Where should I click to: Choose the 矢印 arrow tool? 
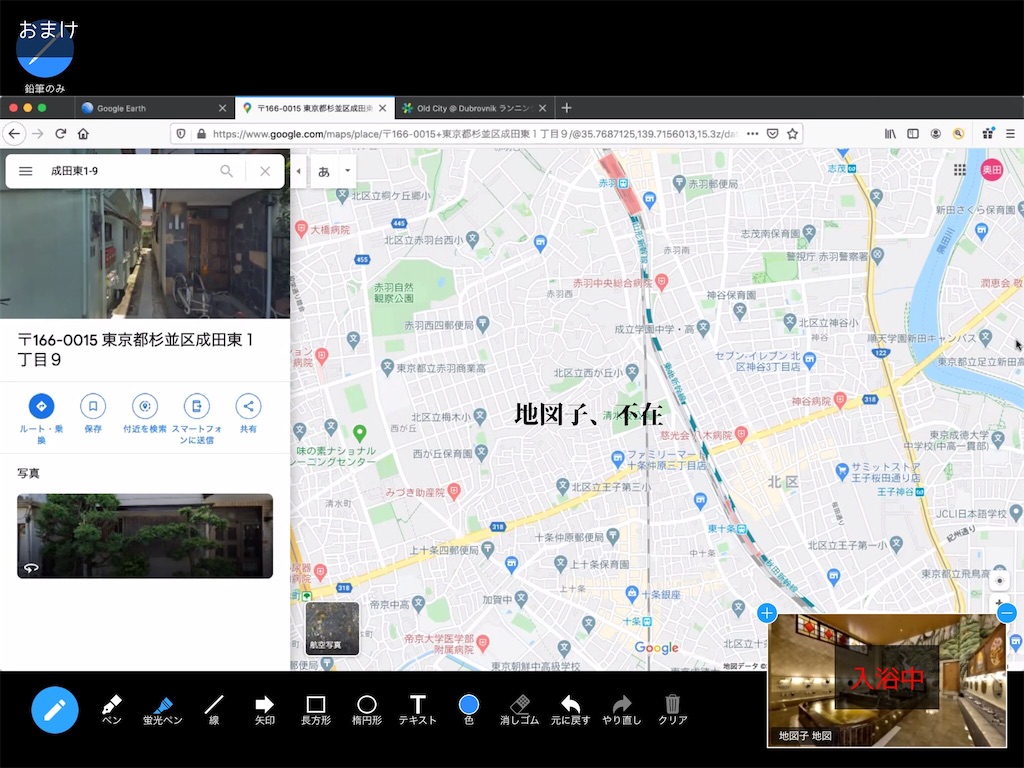pos(264,709)
